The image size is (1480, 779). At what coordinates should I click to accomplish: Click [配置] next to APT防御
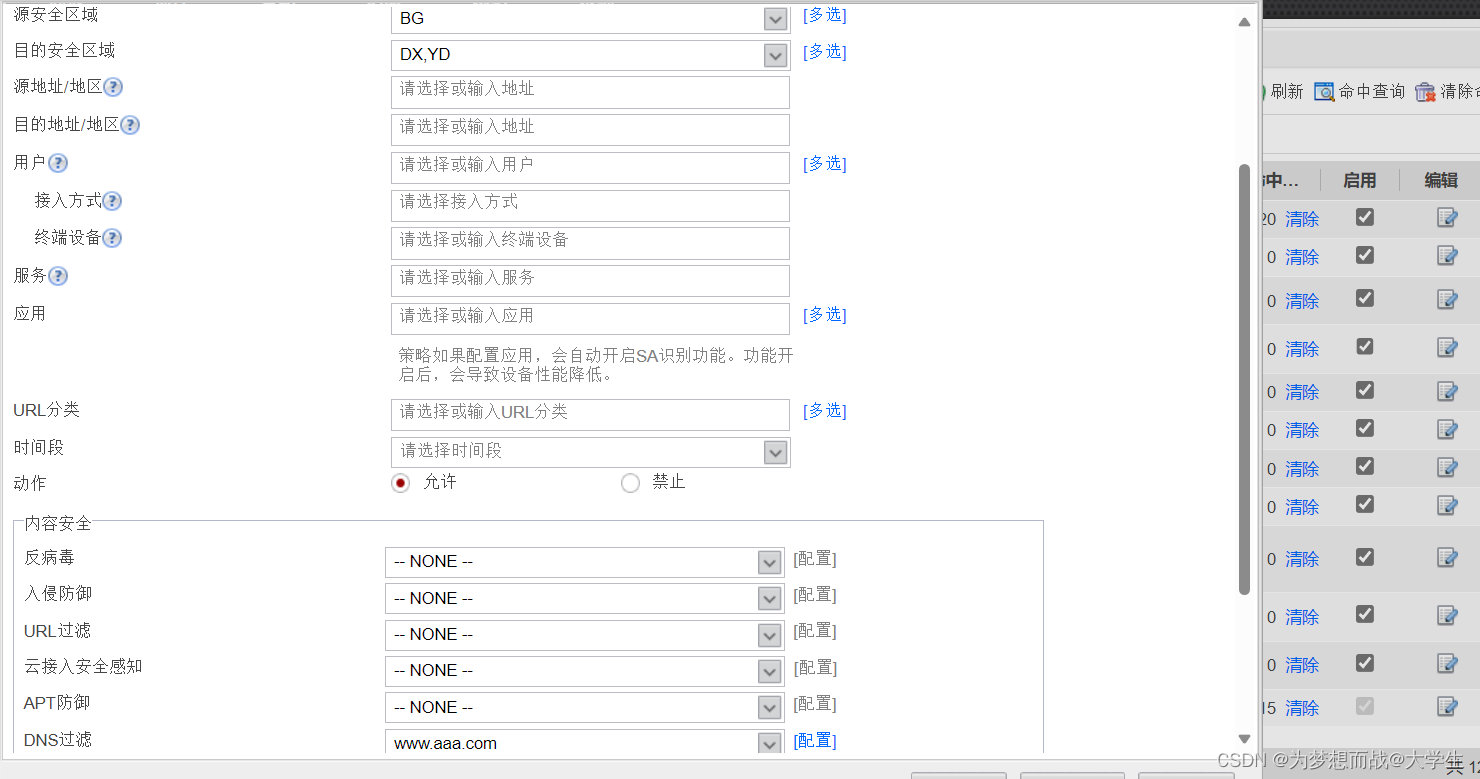[x=815, y=704]
